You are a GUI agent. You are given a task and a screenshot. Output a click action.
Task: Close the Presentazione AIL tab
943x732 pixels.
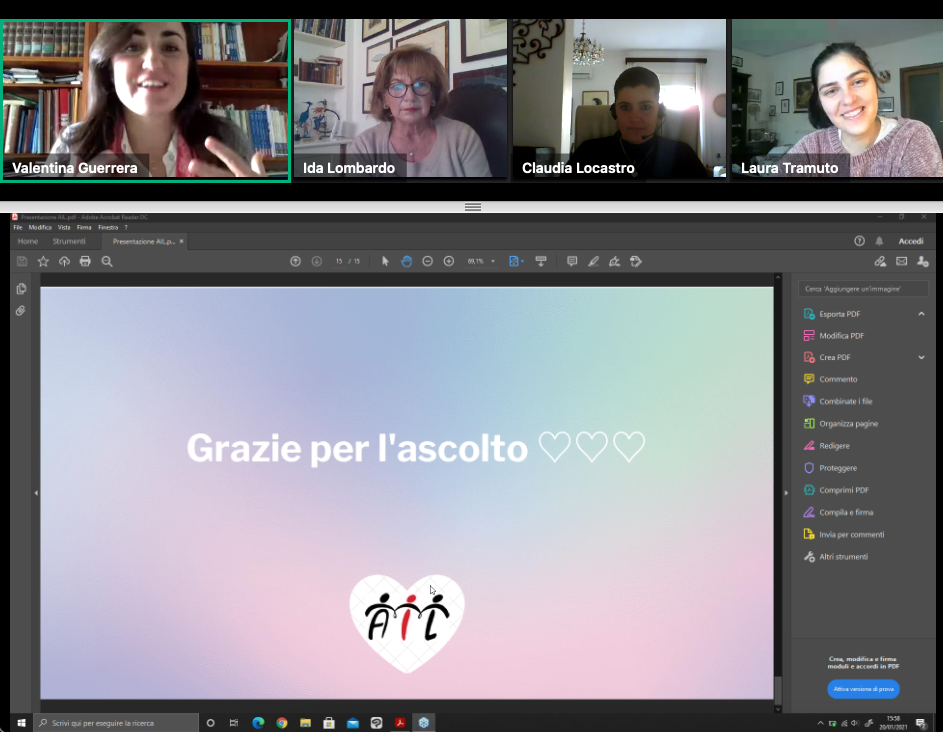pos(182,241)
